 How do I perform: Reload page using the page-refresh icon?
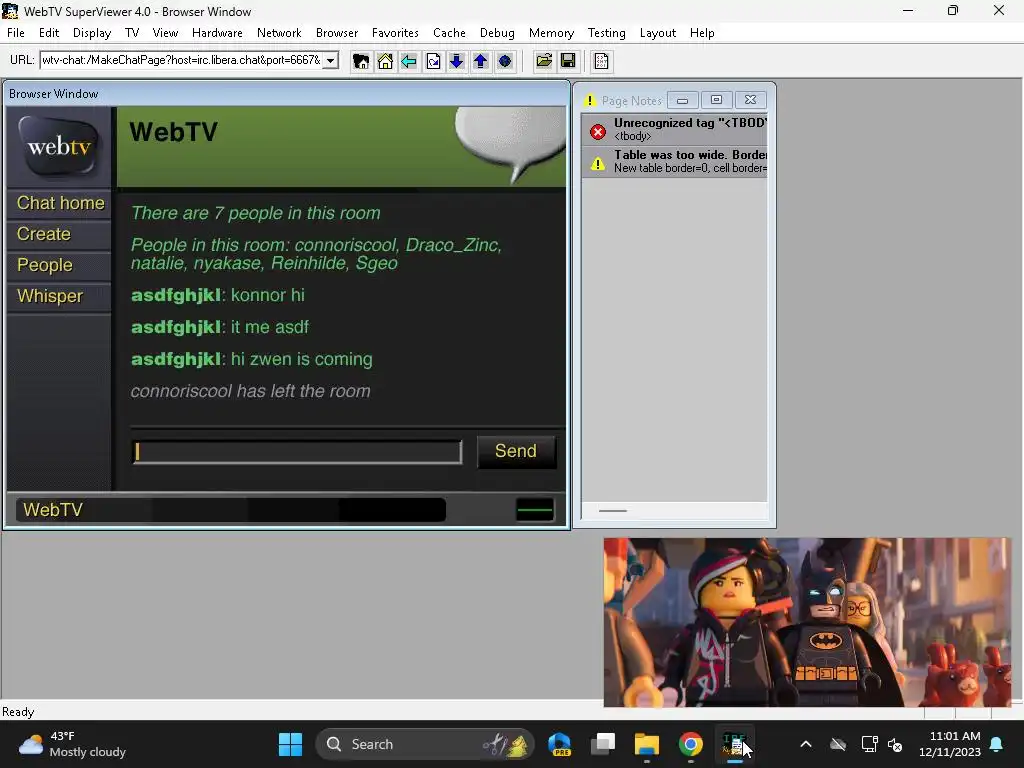point(433,61)
